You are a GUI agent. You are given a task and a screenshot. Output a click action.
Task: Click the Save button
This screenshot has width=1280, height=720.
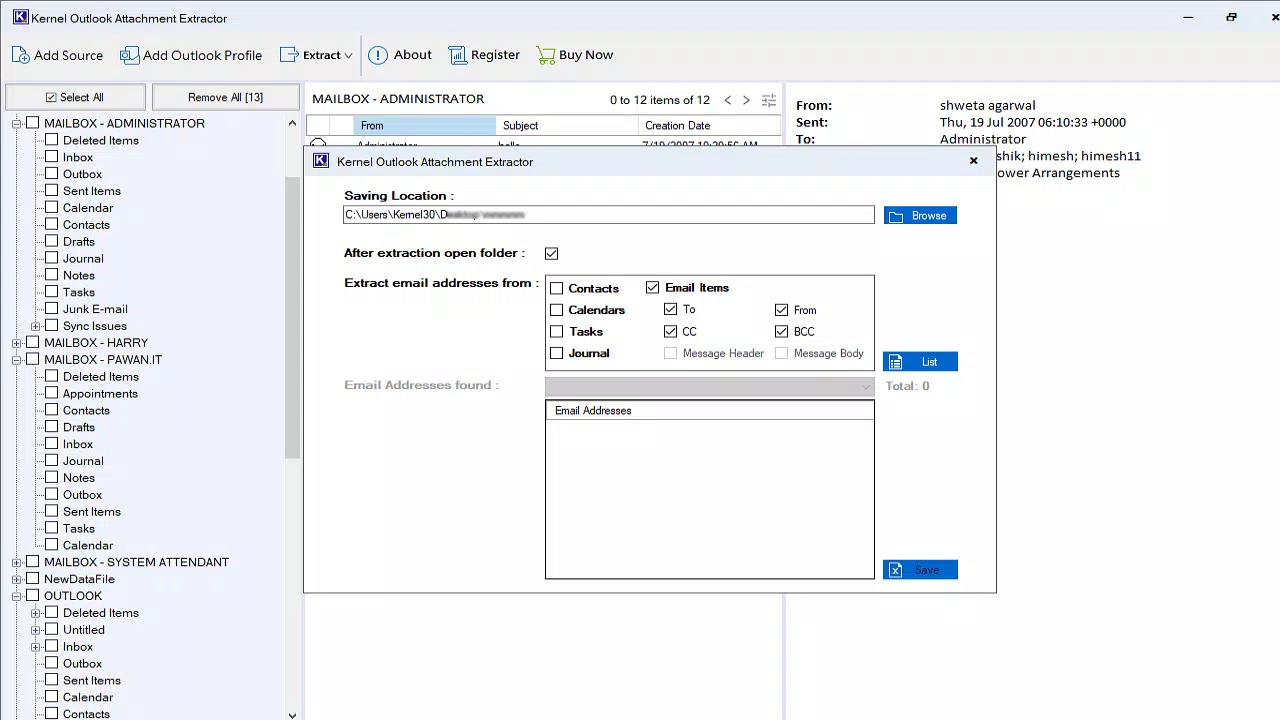(920, 570)
